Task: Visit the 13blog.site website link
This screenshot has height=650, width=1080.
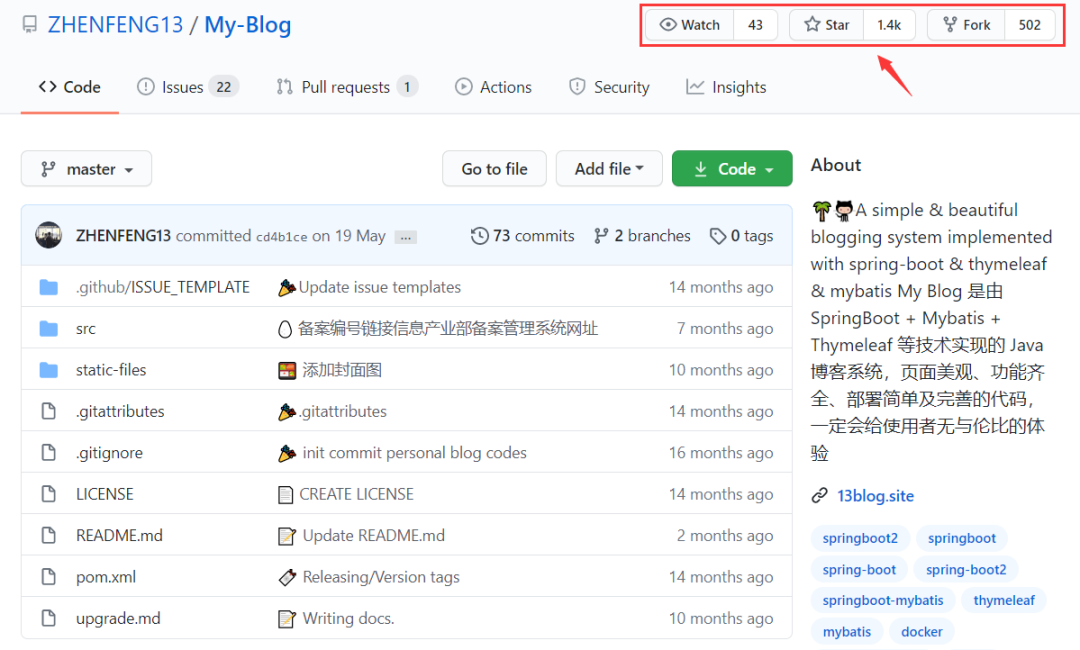Action: (x=875, y=496)
